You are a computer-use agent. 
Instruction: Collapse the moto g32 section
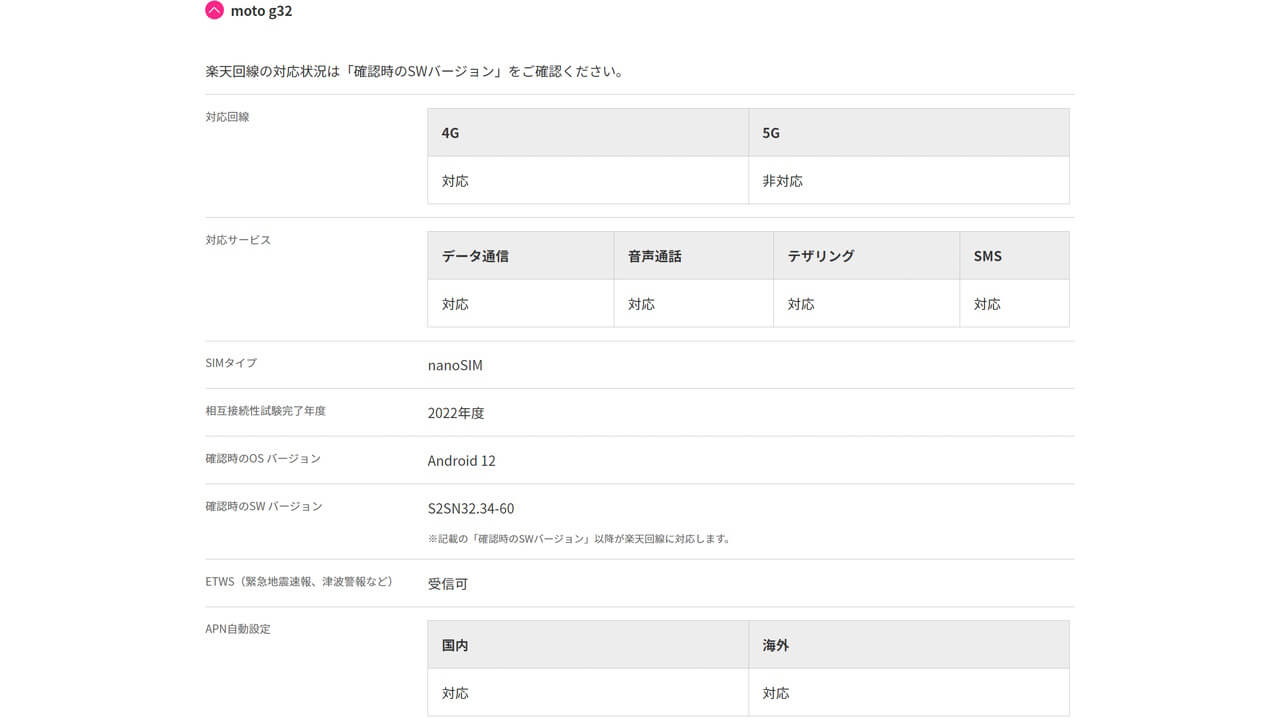pos(212,10)
